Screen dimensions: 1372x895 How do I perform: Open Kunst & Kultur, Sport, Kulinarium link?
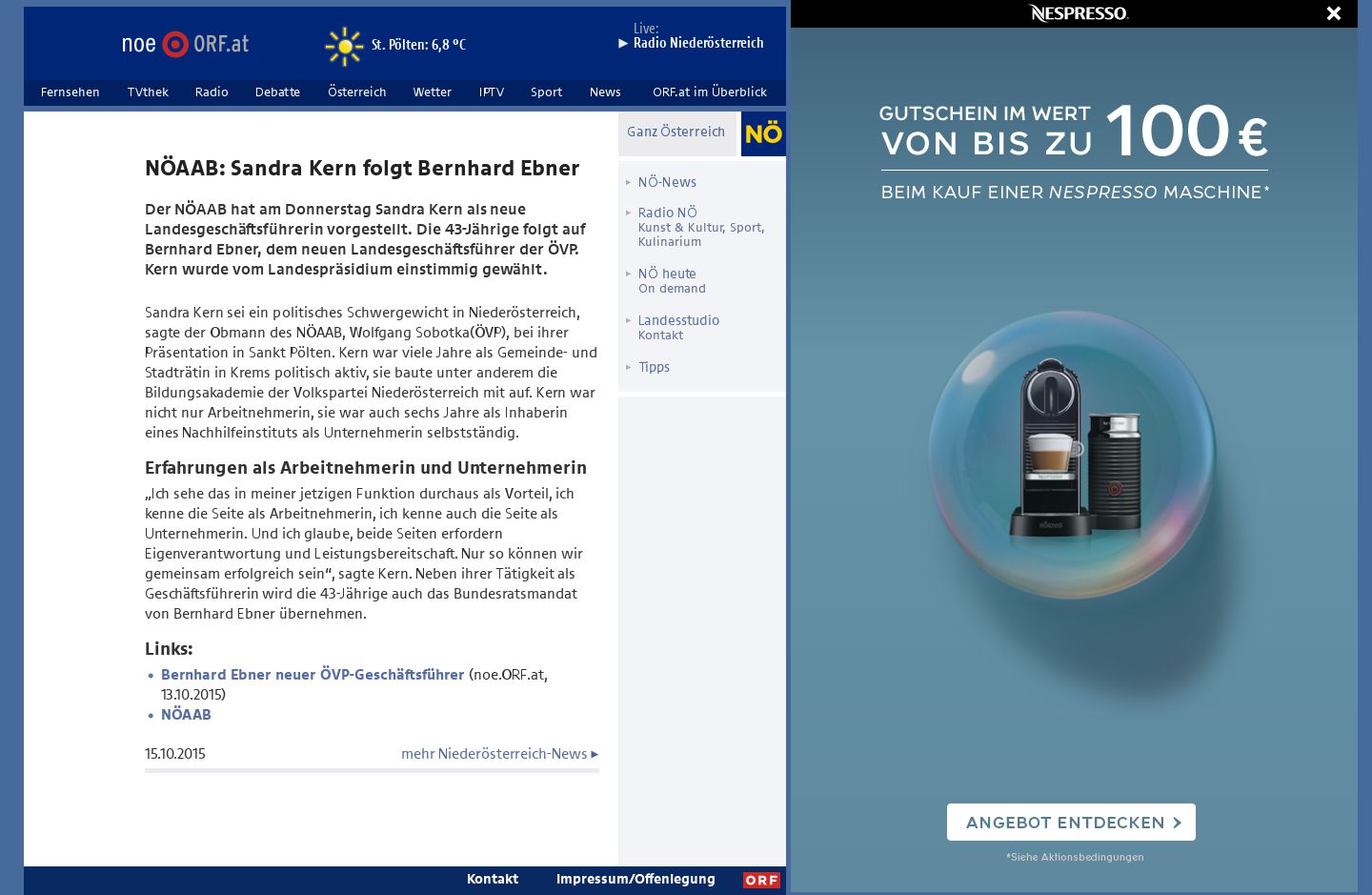701,234
